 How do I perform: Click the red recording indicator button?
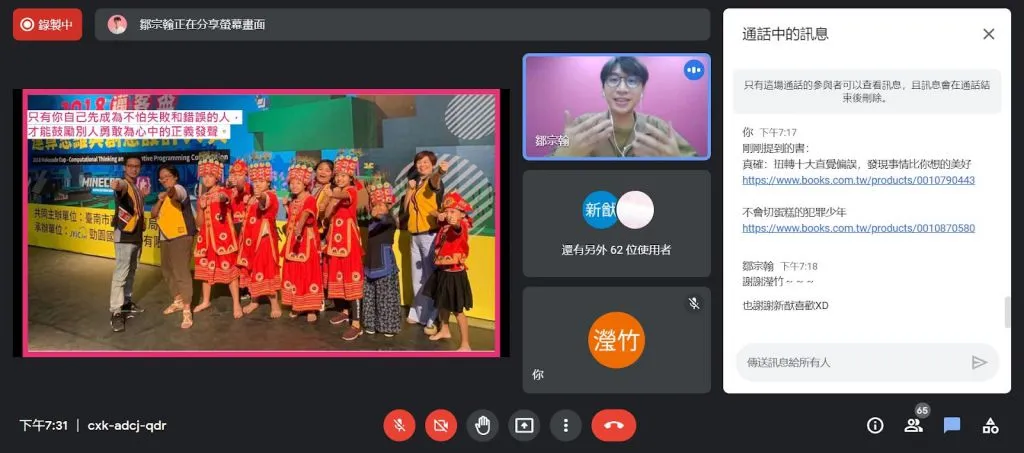(x=48, y=25)
